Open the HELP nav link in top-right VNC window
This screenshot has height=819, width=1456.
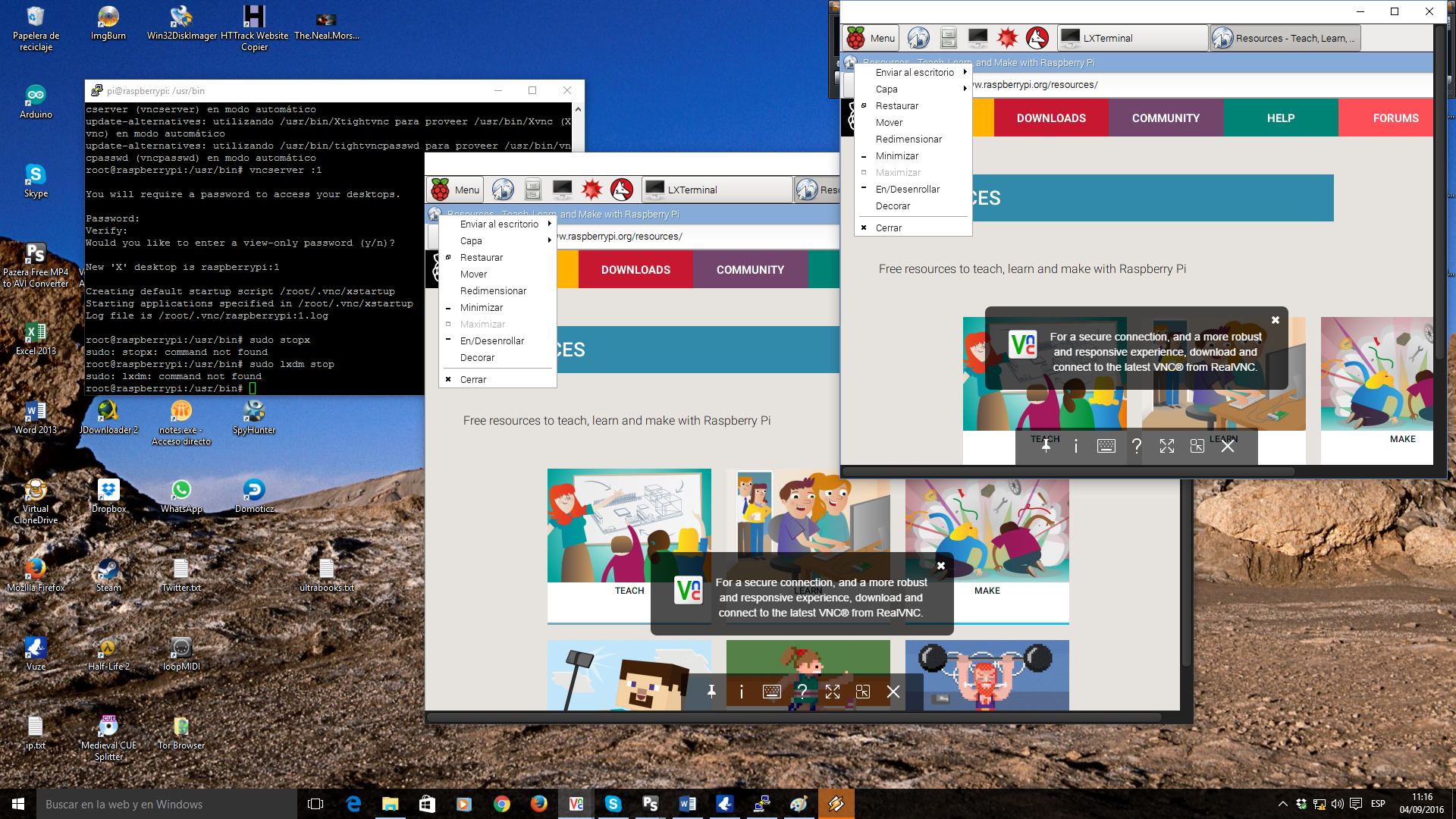(x=1281, y=118)
